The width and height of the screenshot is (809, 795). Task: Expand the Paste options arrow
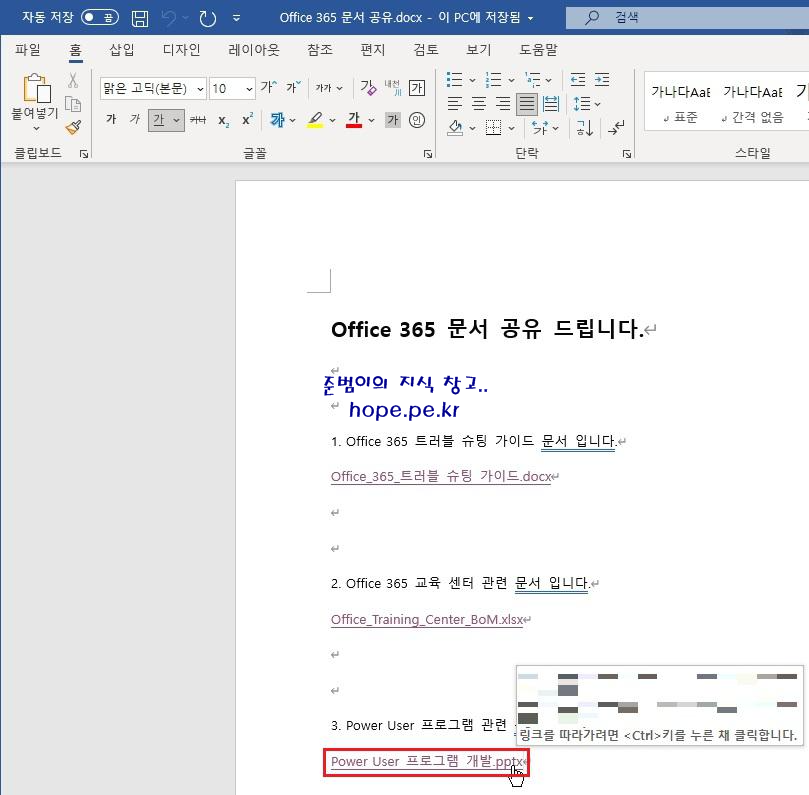click(36, 128)
